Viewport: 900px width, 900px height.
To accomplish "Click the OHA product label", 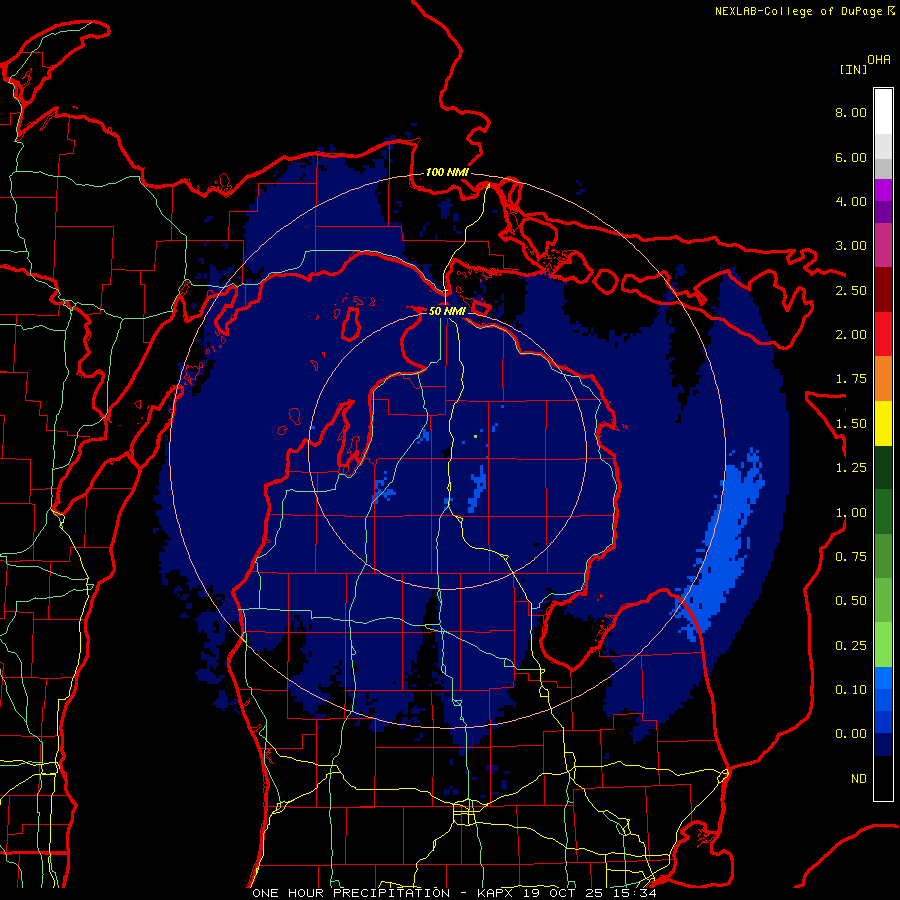I will click(879, 60).
